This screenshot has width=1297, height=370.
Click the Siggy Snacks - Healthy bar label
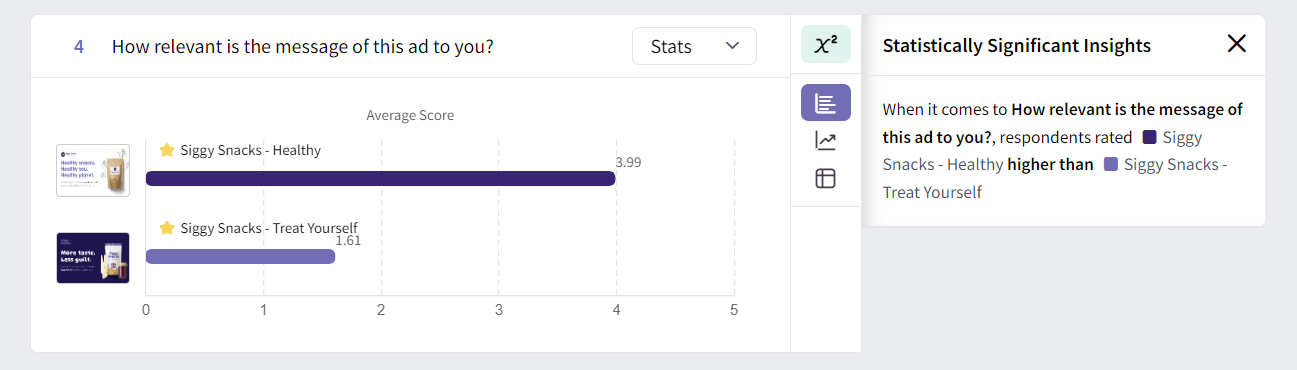250,150
